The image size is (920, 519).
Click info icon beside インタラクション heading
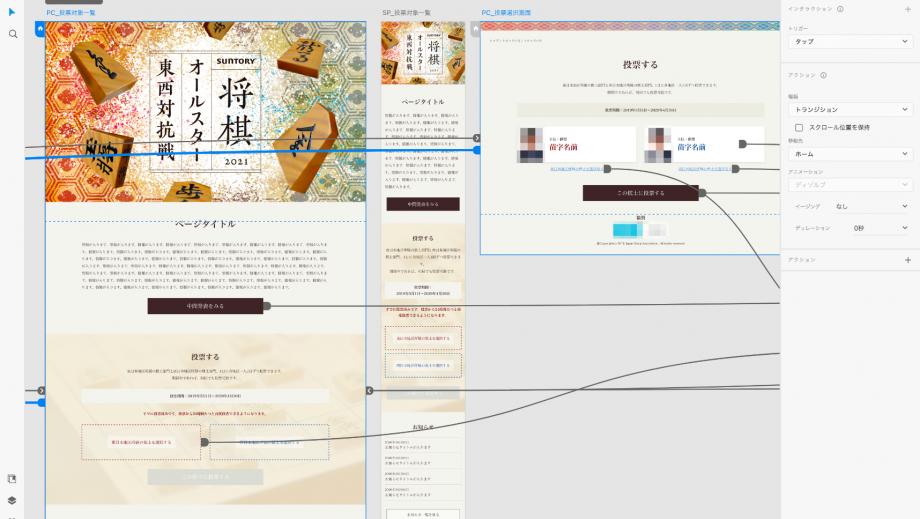839,9
